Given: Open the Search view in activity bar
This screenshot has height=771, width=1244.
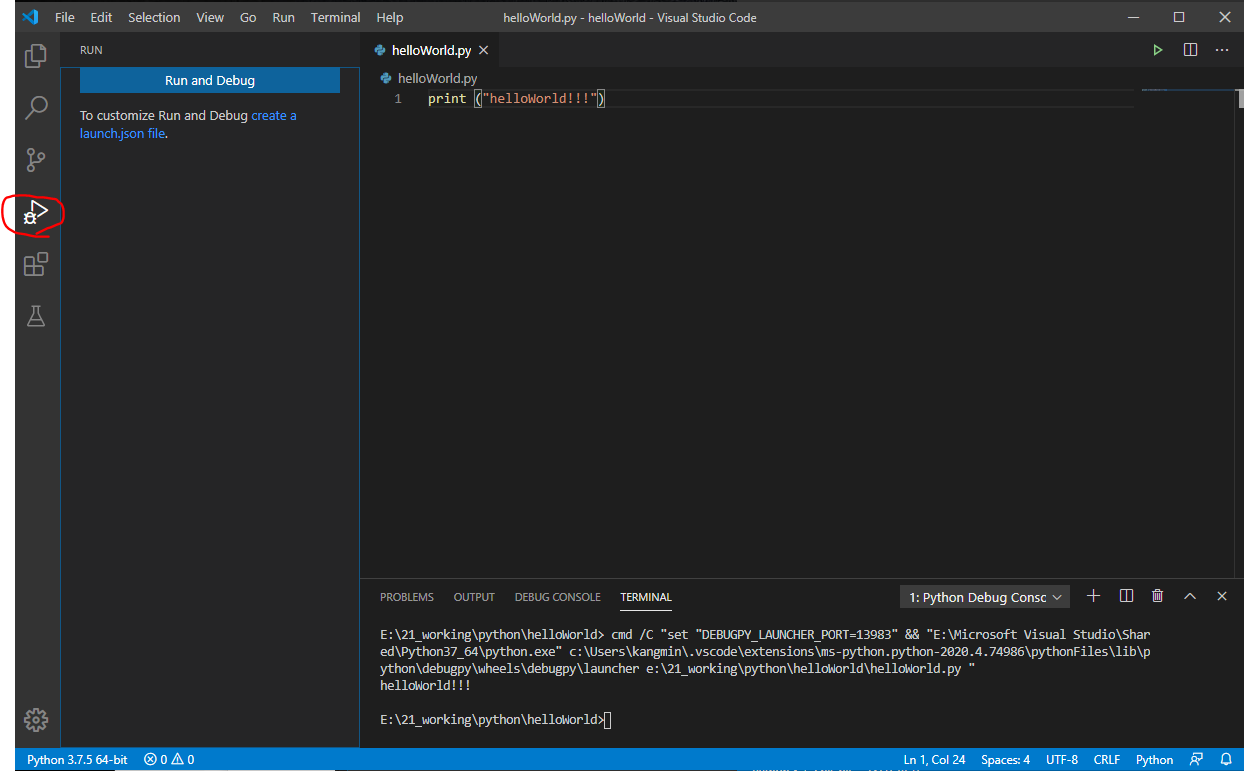Looking at the screenshot, I should 36,107.
